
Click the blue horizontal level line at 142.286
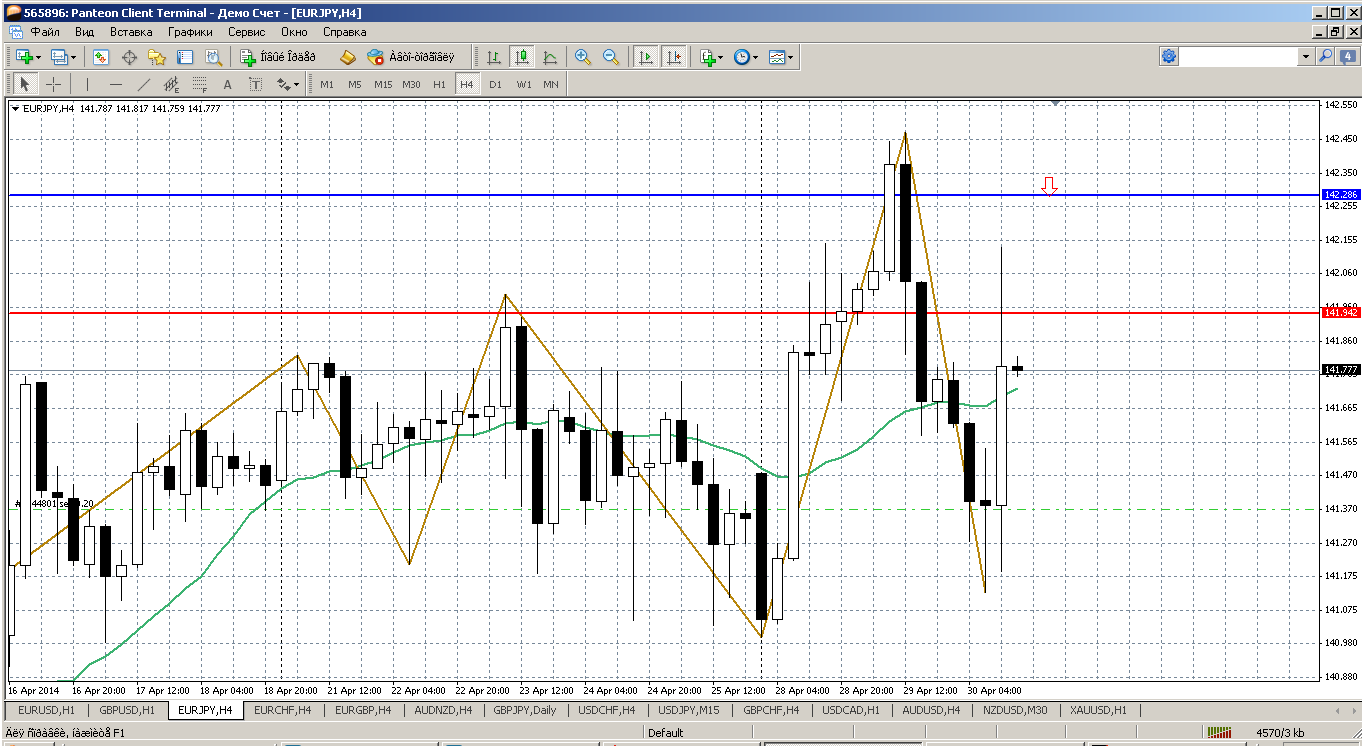(600, 194)
